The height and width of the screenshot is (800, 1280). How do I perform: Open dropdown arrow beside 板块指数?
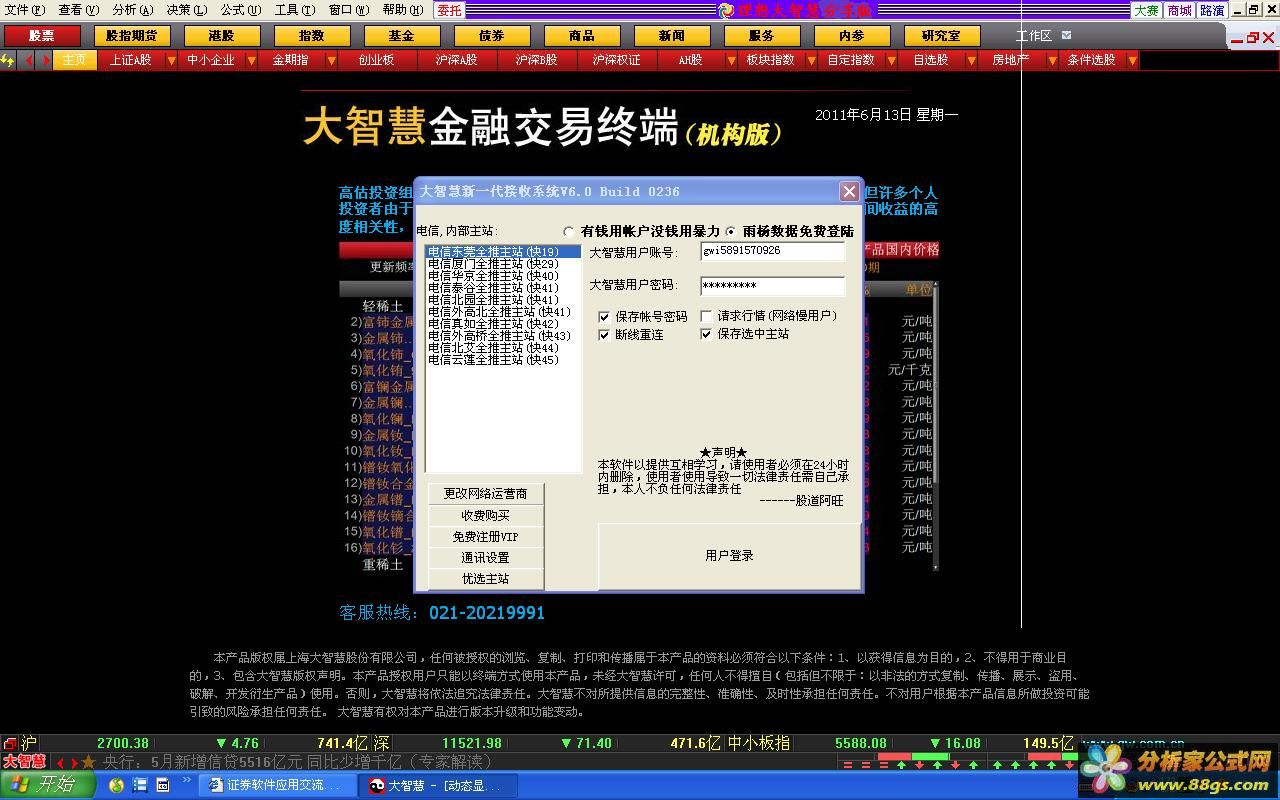813,60
